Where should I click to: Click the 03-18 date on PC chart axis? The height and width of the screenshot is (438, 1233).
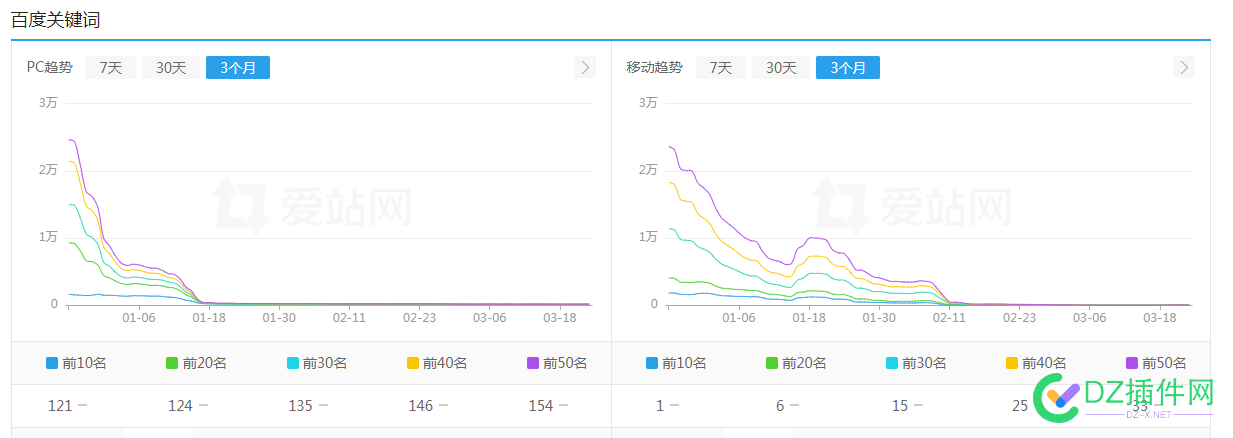tap(559, 317)
